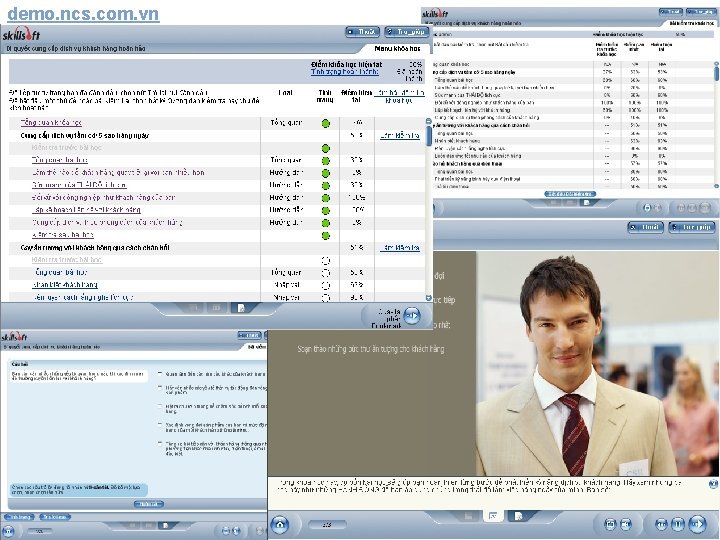Open the Nhận biết khách hàng lesson link
Image resolution: width=720 pixels, height=540 pixels.
(65, 285)
